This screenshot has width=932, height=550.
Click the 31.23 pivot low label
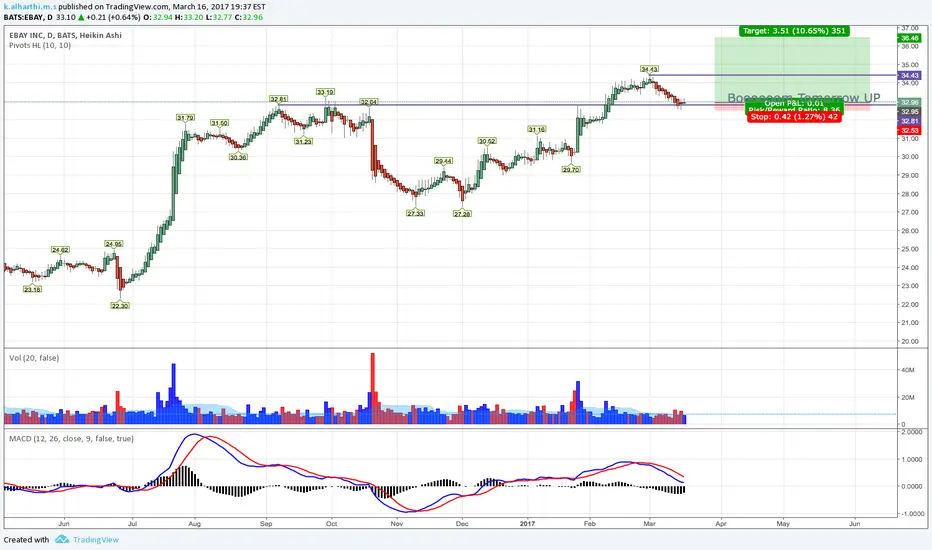pyautogui.click(x=303, y=142)
